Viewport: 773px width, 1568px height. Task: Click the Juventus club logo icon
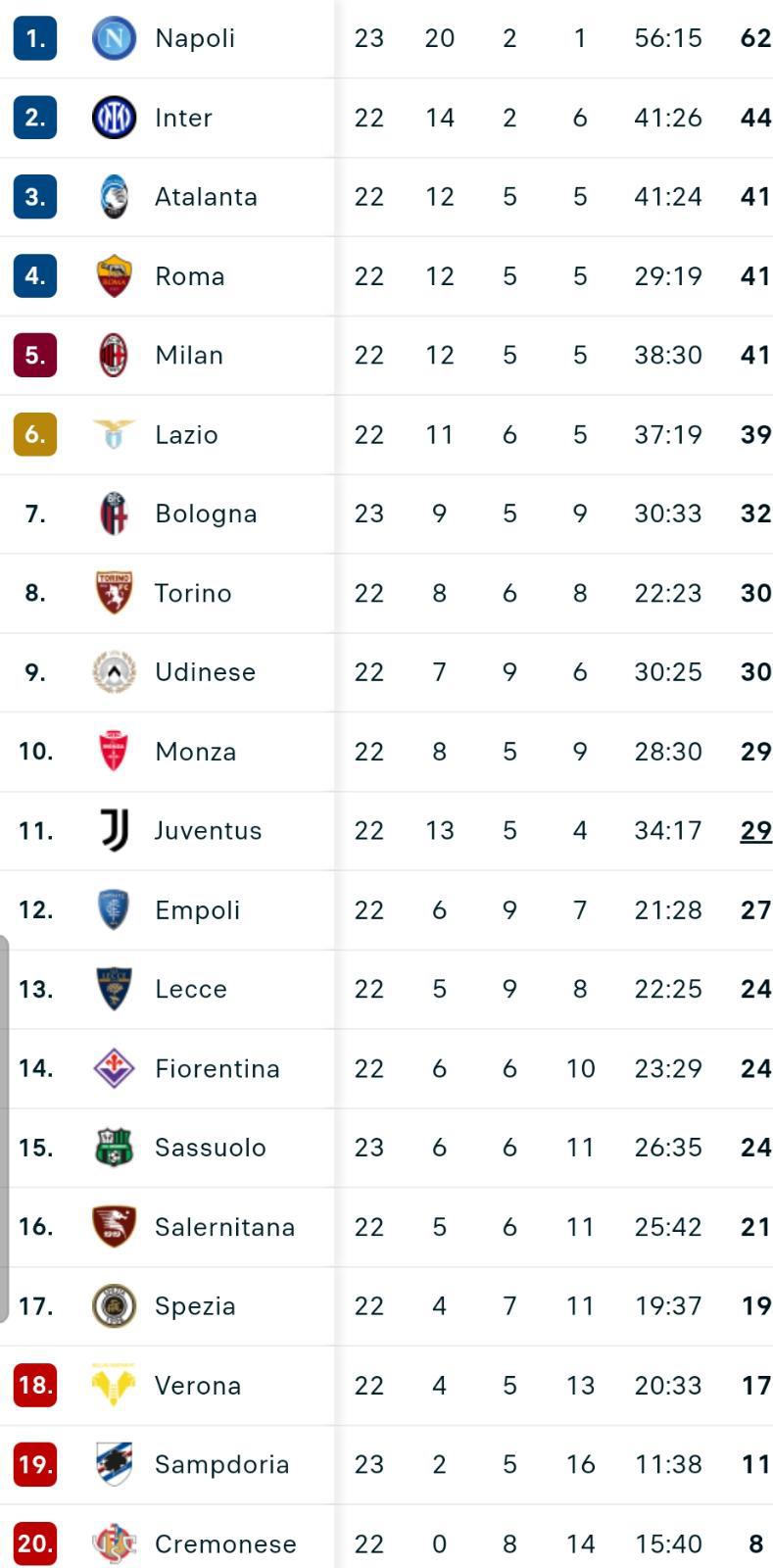pos(114,830)
